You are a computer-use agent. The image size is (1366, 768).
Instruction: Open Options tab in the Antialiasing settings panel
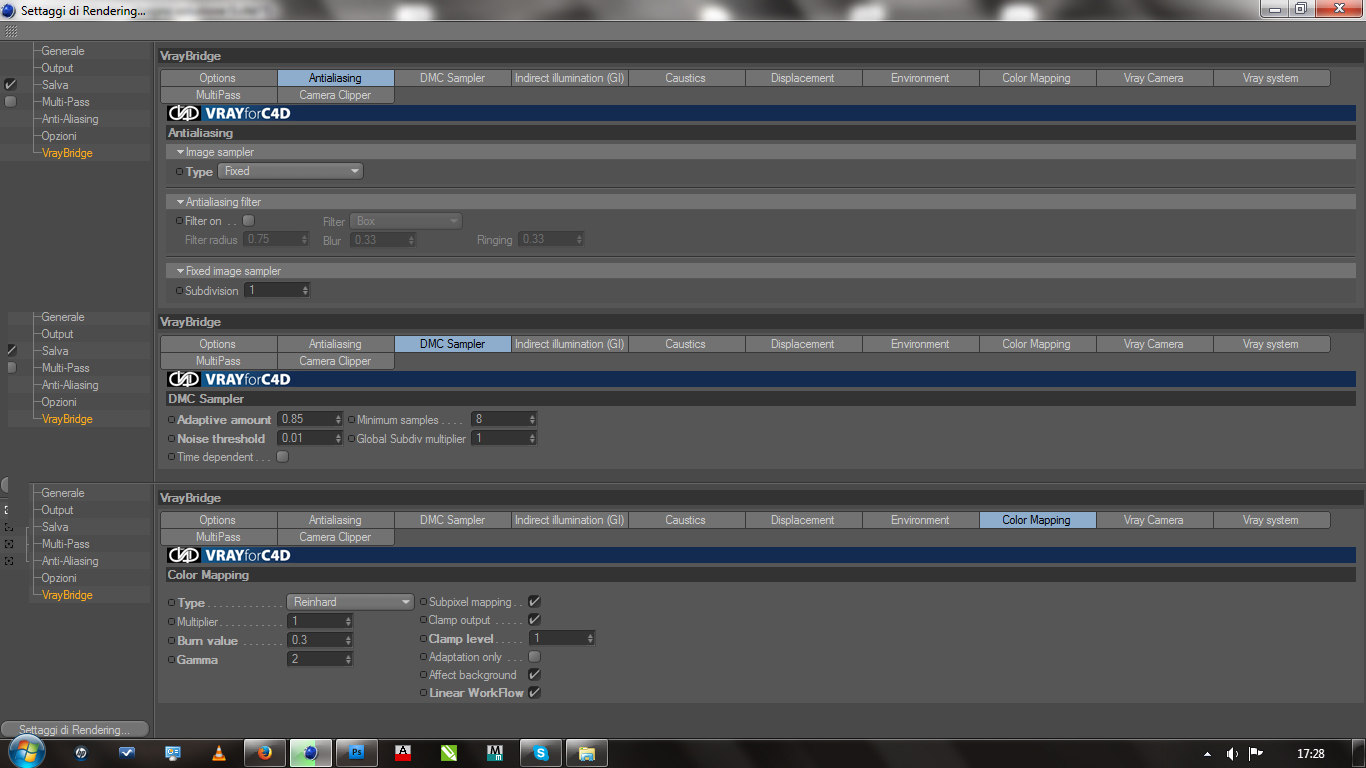pos(218,78)
